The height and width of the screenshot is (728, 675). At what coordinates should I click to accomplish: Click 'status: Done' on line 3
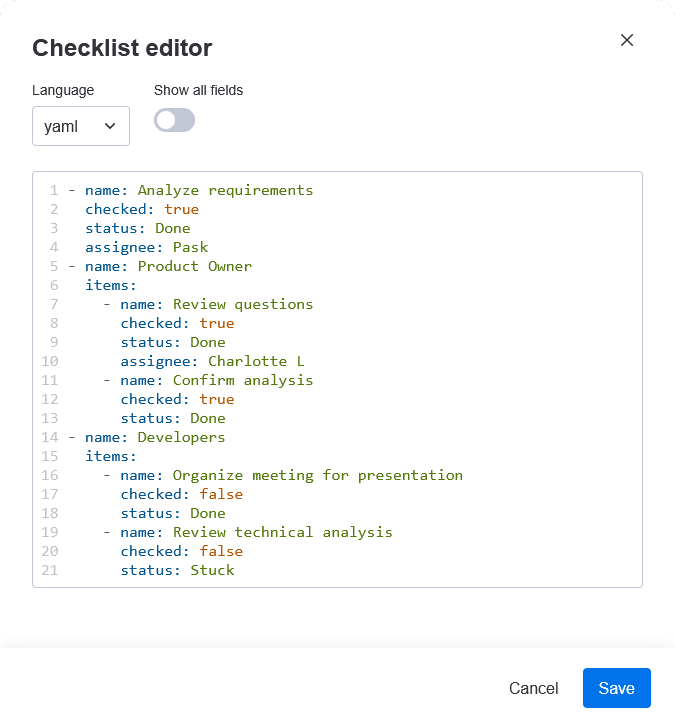pyautogui.click(x=138, y=228)
